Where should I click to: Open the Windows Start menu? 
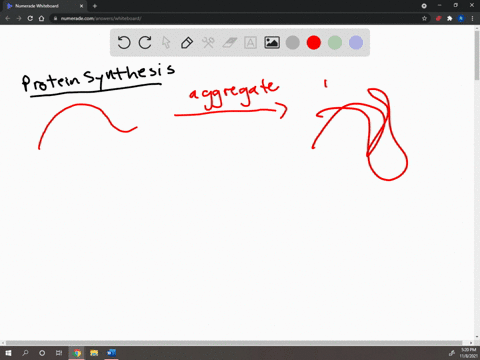coord(8,353)
